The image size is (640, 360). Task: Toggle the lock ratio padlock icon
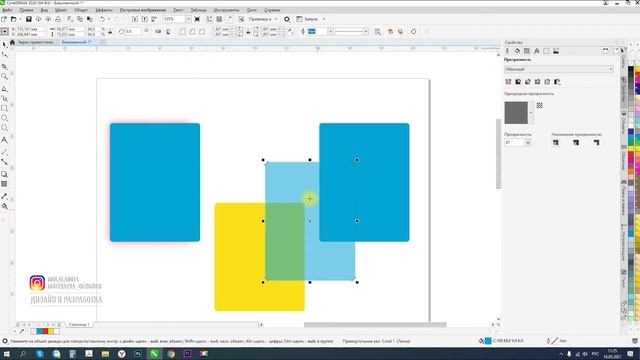[x=110, y=31]
